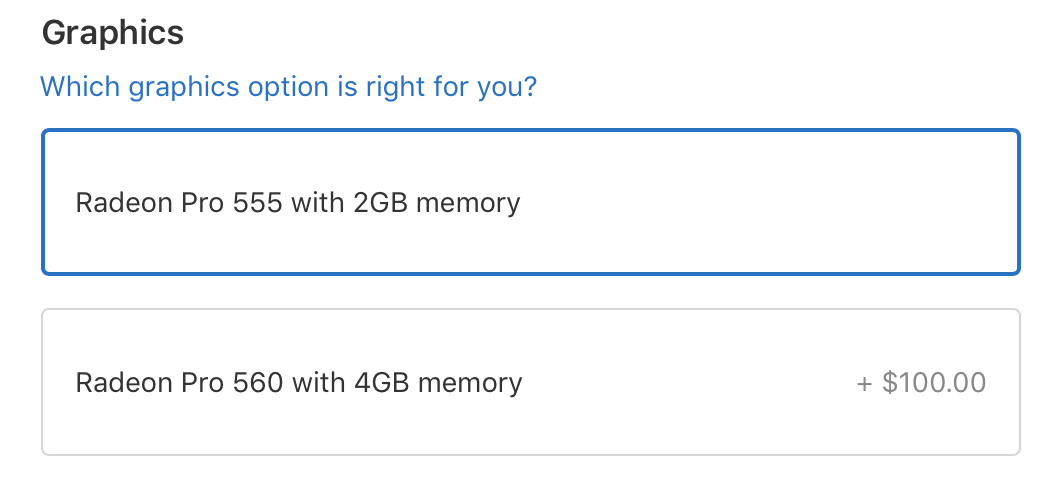Click the Graphics section heading
1058x494 pixels.
(113, 32)
